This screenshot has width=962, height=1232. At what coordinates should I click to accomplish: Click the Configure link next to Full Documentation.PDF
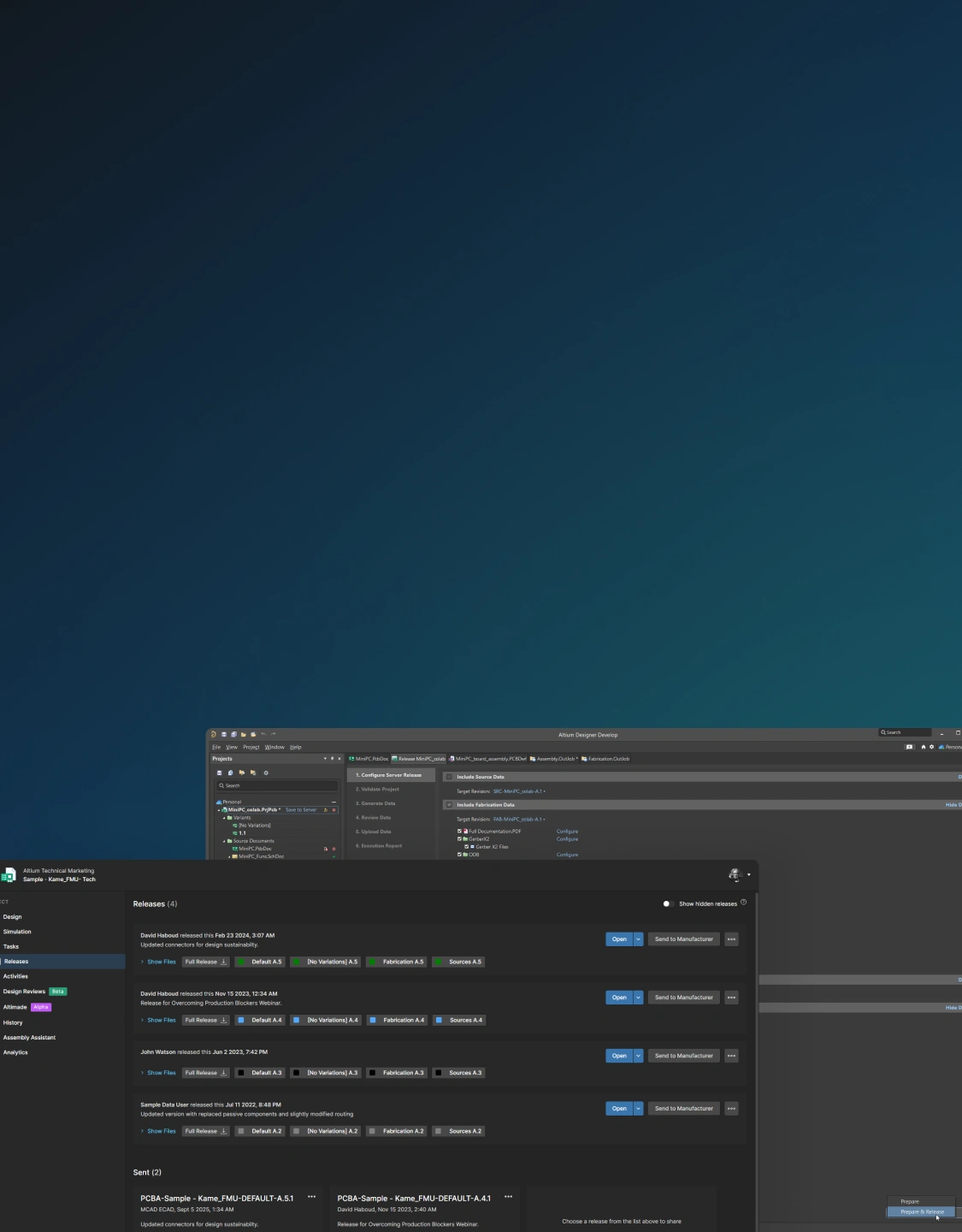(567, 832)
